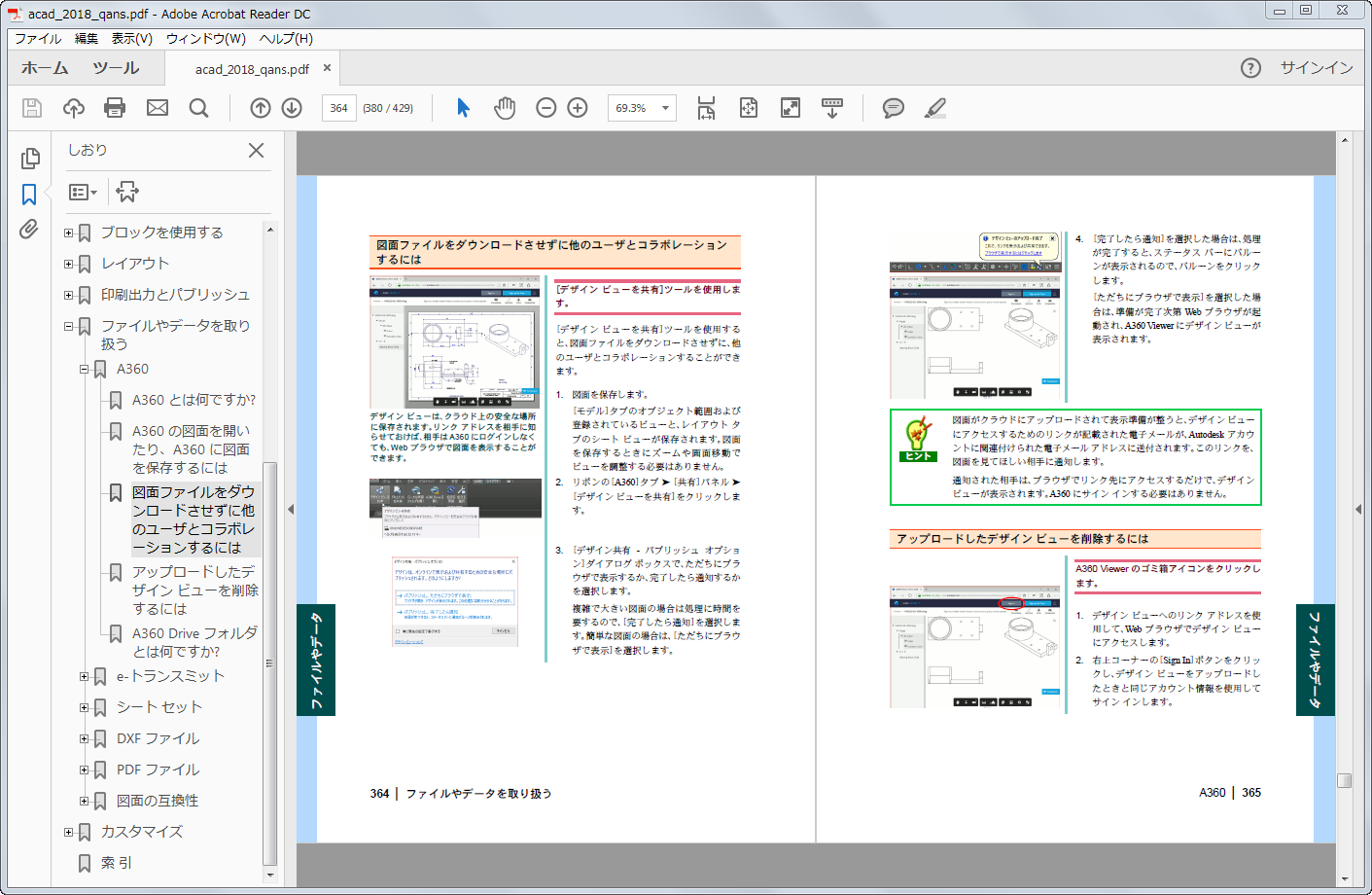Close the しおり bookmarks panel

256,150
